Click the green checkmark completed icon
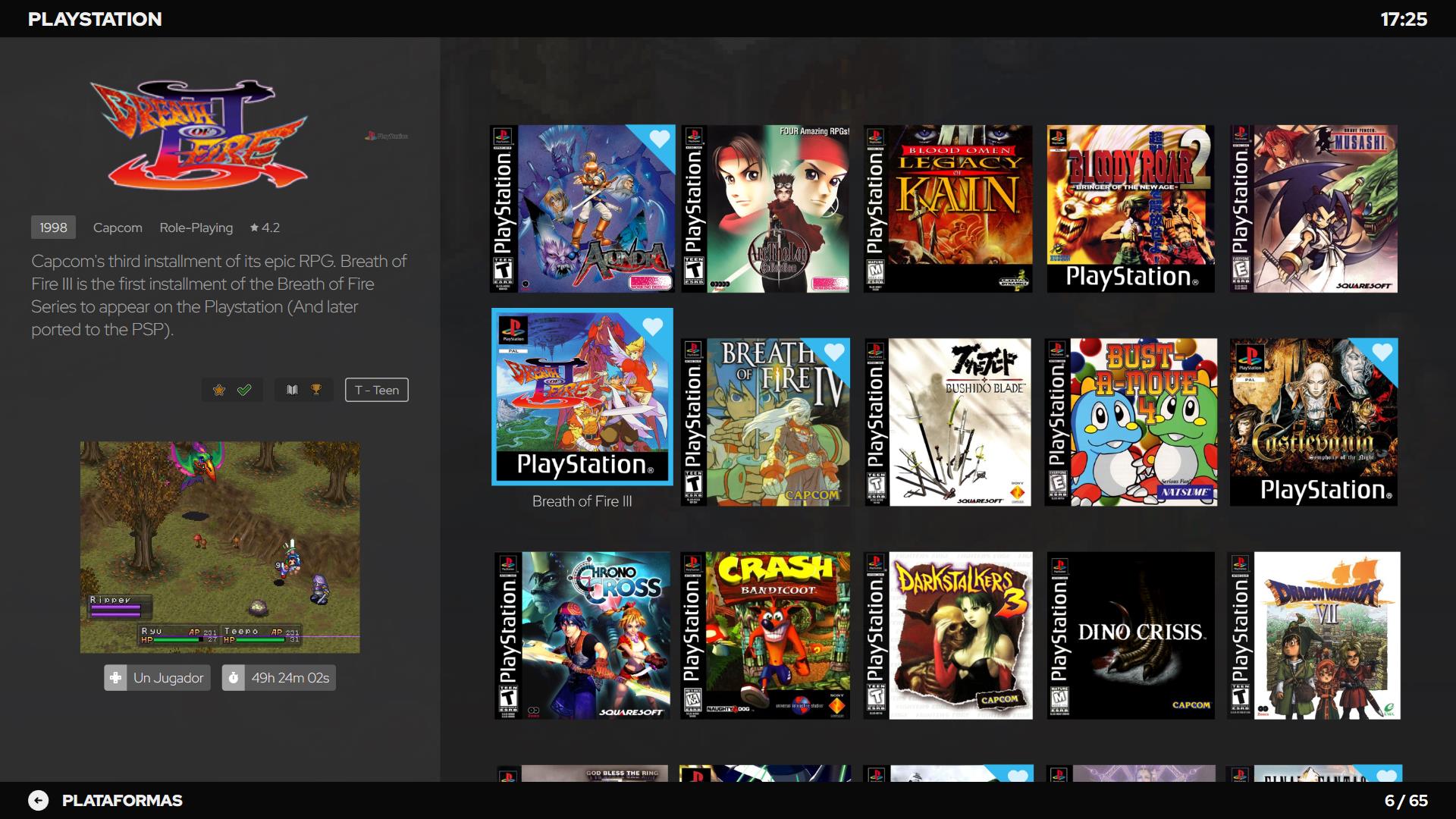The width and height of the screenshot is (1456, 819). (244, 390)
